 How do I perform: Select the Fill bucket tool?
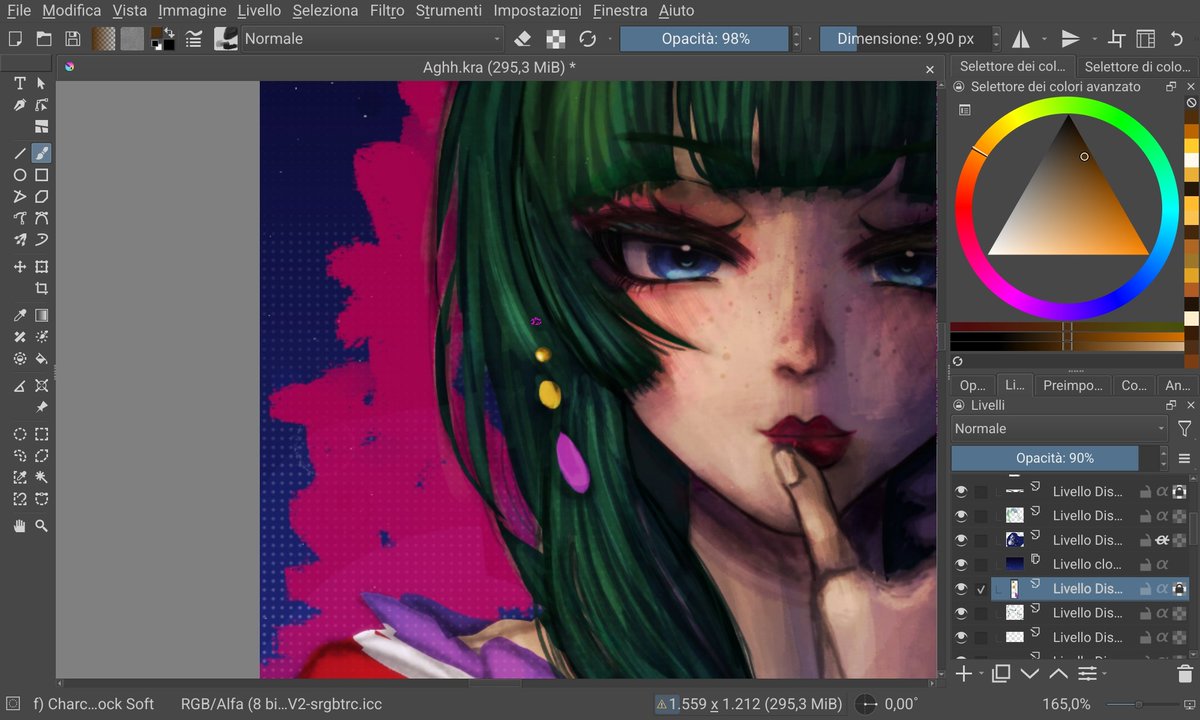point(42,358)
